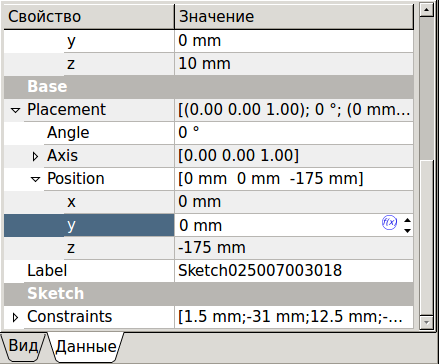Image resolution: width=439 pixels, height=364 pixels.
Task: Click the y position input field
Action: click(x=277, y=225)
